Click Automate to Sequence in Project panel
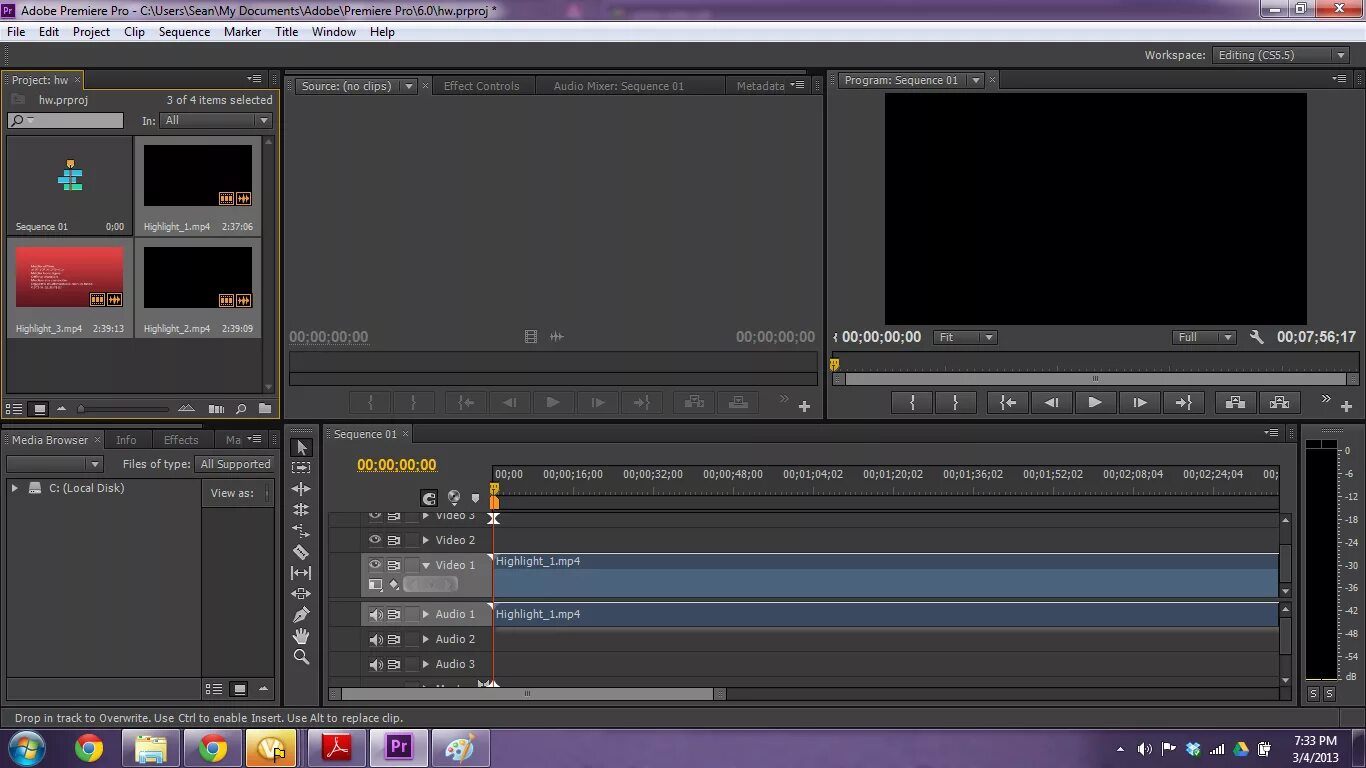Image resolution: width=1366 pixels, height=768 pixels. 216,408
